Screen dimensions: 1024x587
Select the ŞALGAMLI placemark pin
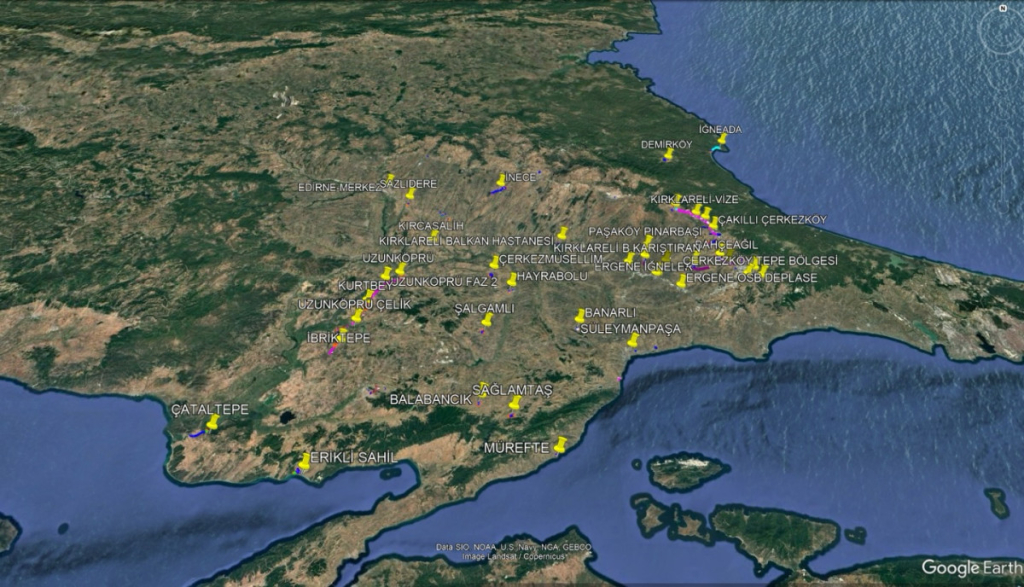tap(487, 321)
